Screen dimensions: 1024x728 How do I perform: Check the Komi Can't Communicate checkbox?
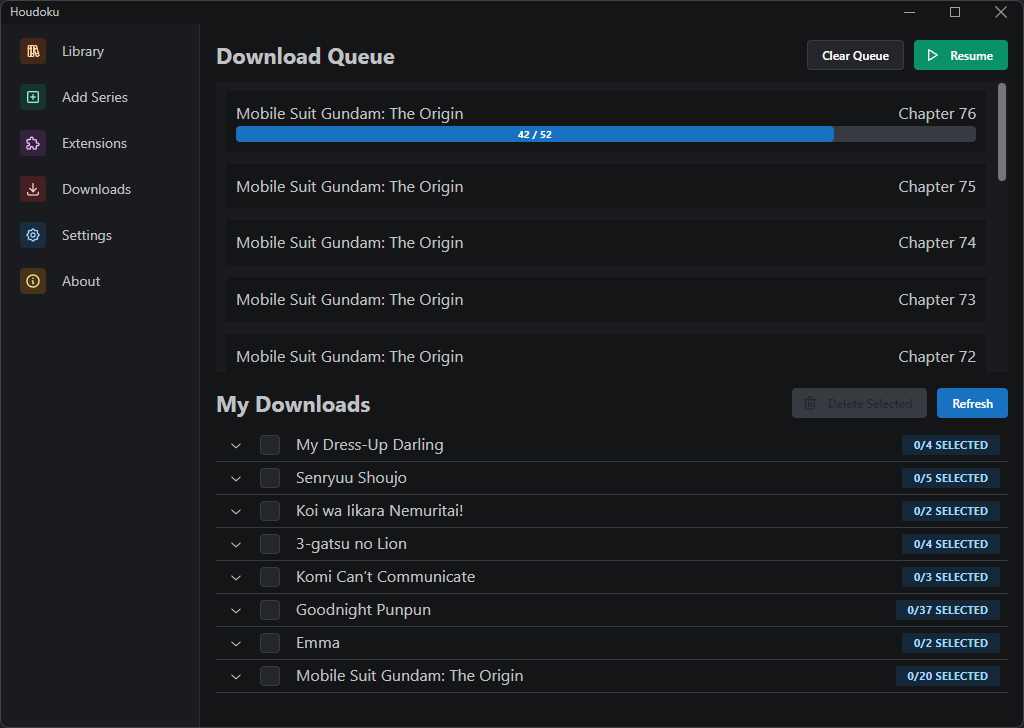[270, 577]
